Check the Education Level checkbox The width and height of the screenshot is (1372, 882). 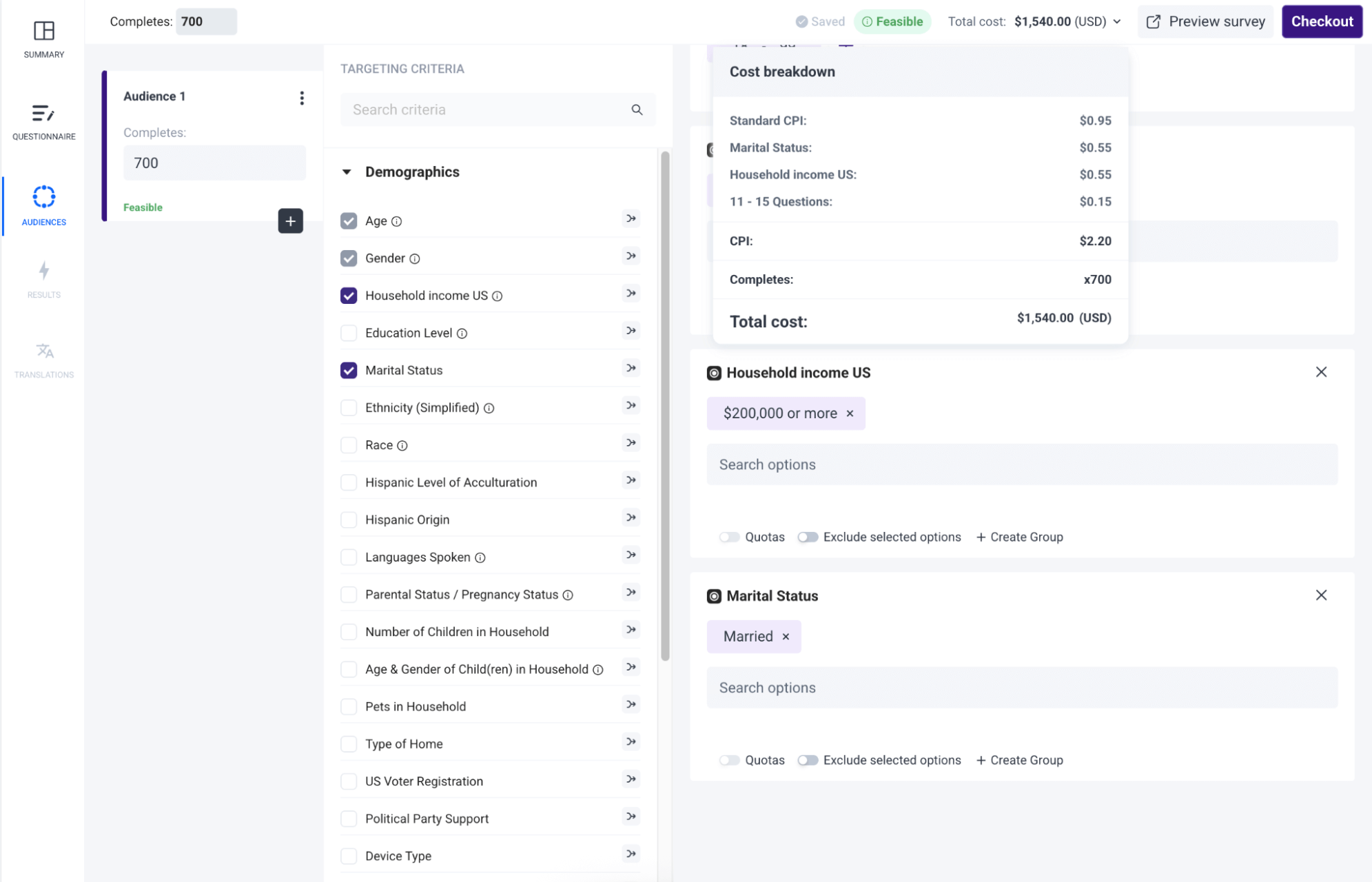point(349,334)
